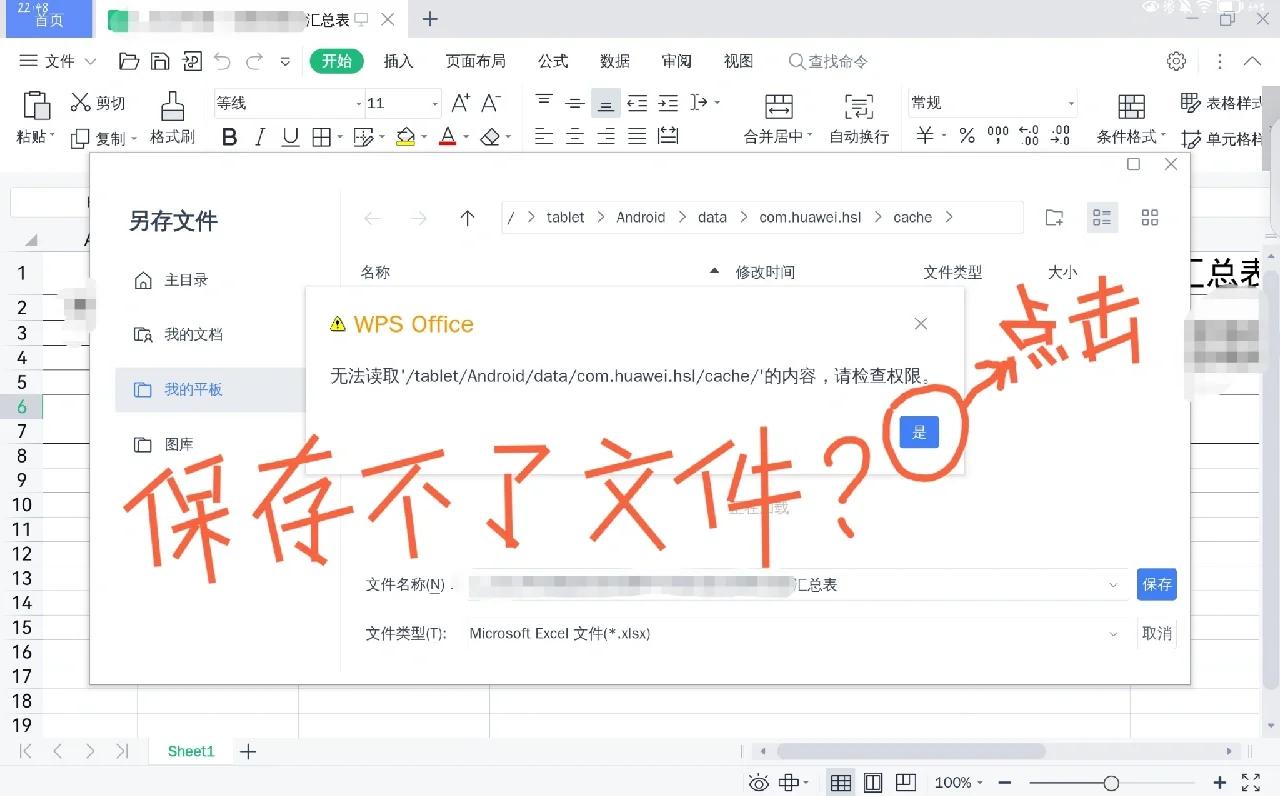
Task: Switch to the 插入 ribbon tab
Action: (x=398, y=60)
